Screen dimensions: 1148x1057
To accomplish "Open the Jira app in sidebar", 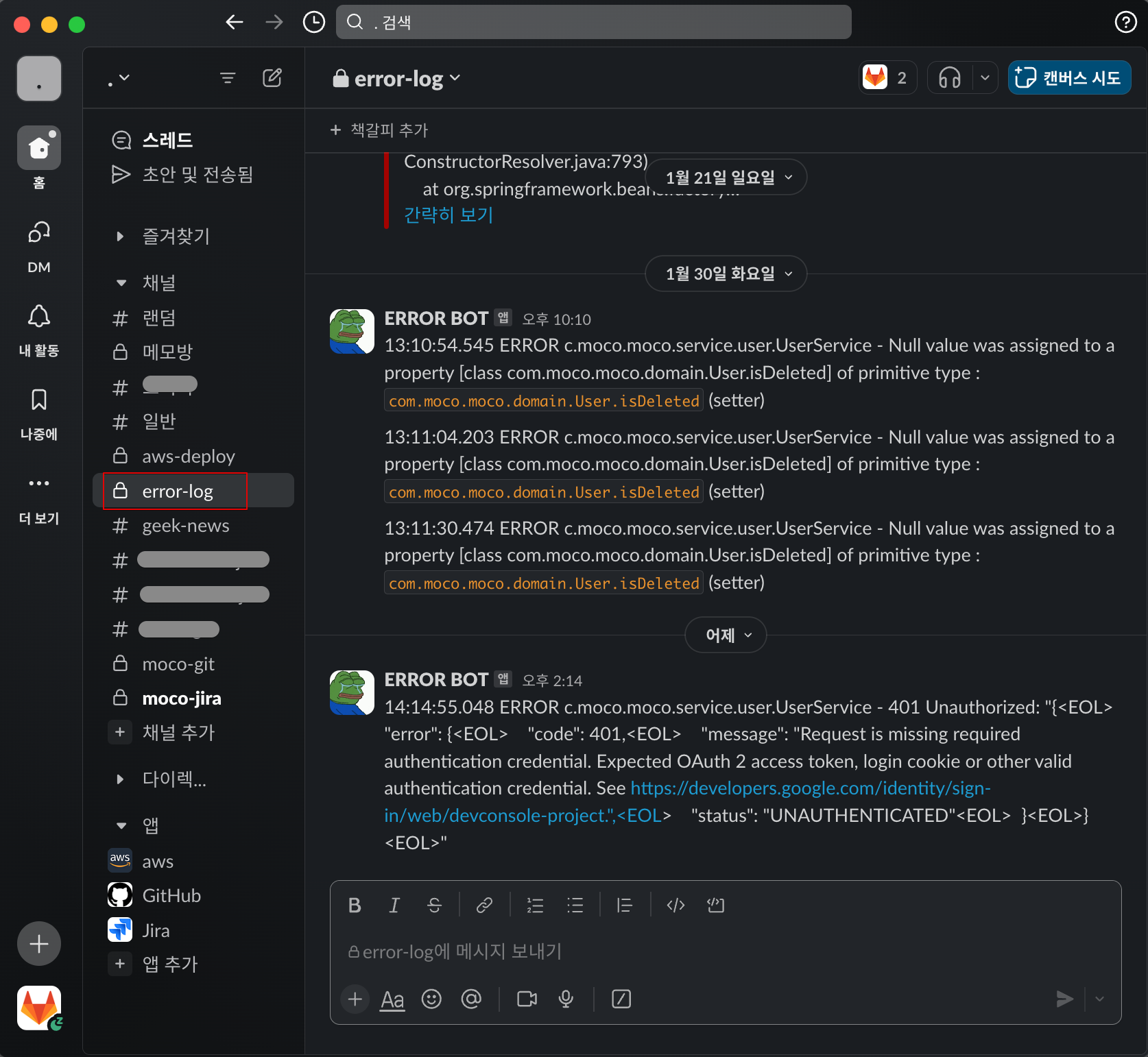I will [x=193, y=931].
